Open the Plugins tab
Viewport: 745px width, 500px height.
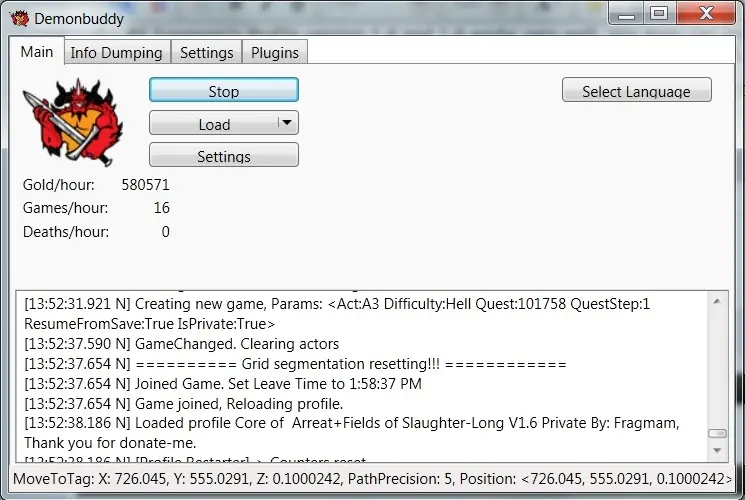click(x=274, y=53)
